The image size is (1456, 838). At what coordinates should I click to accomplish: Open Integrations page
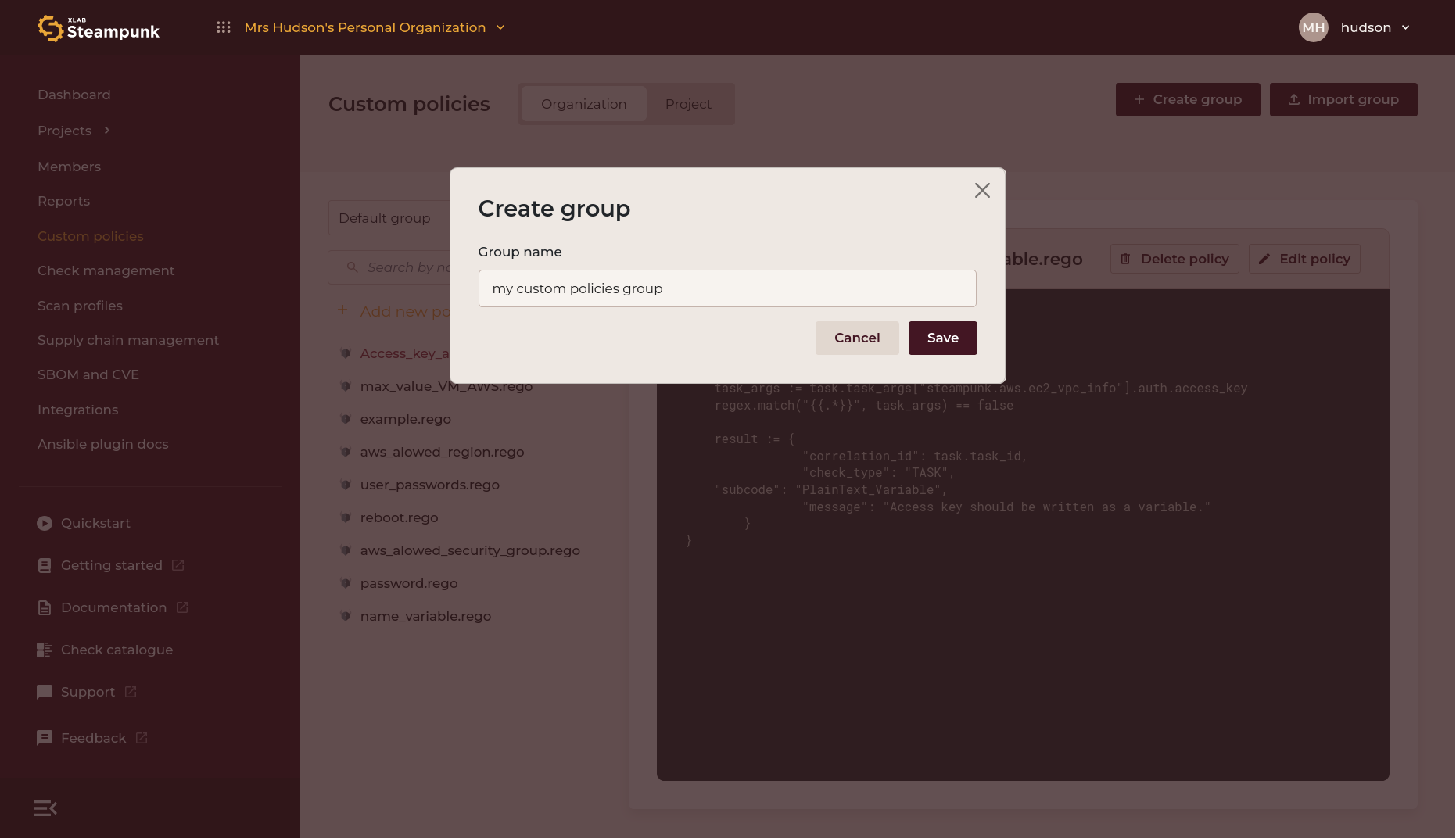pyautogui.click(x=77, y=410)
